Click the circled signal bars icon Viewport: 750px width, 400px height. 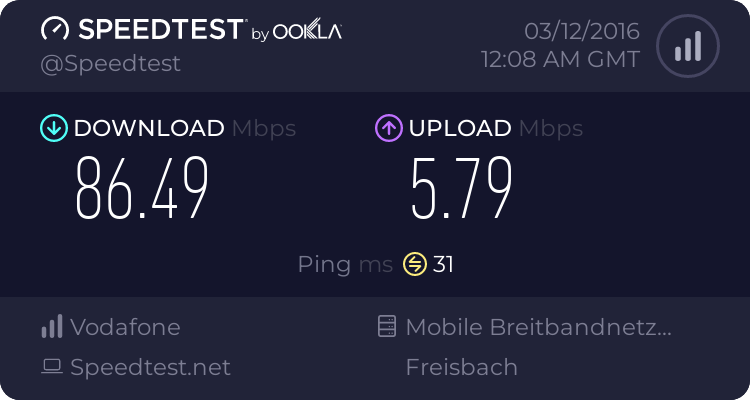point(688,46)
